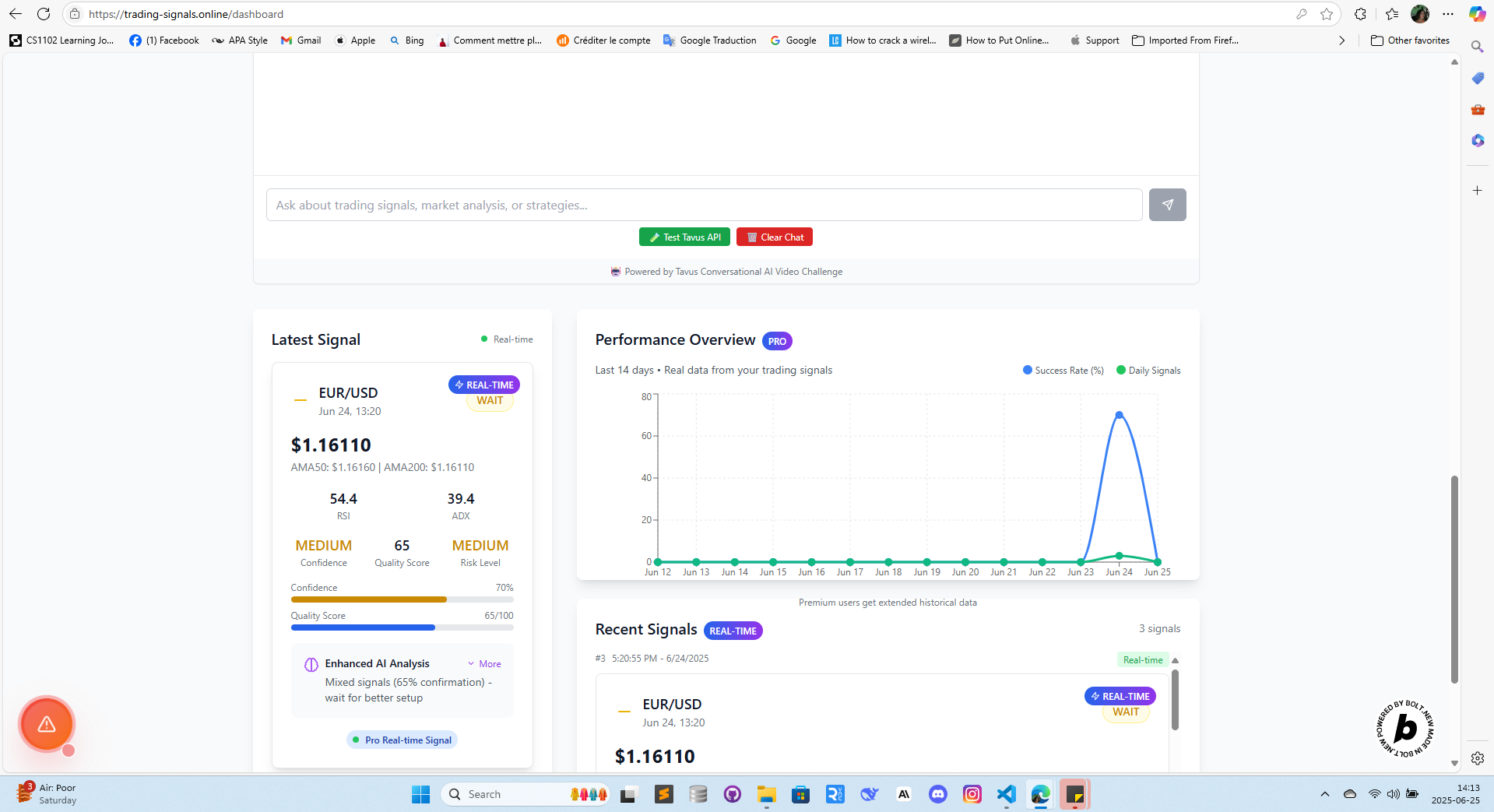
Task: Open the Other favorites folder
Action: 1409,40
